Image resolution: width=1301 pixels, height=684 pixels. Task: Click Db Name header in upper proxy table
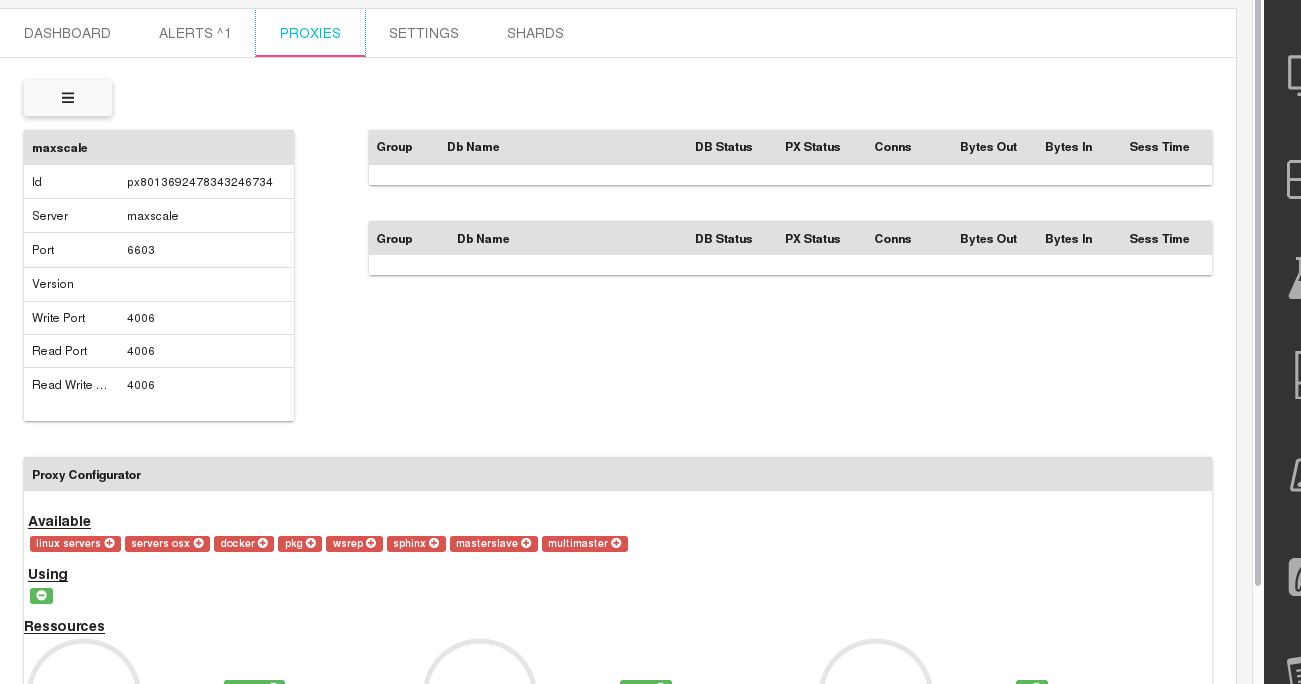tap(473, 147)
